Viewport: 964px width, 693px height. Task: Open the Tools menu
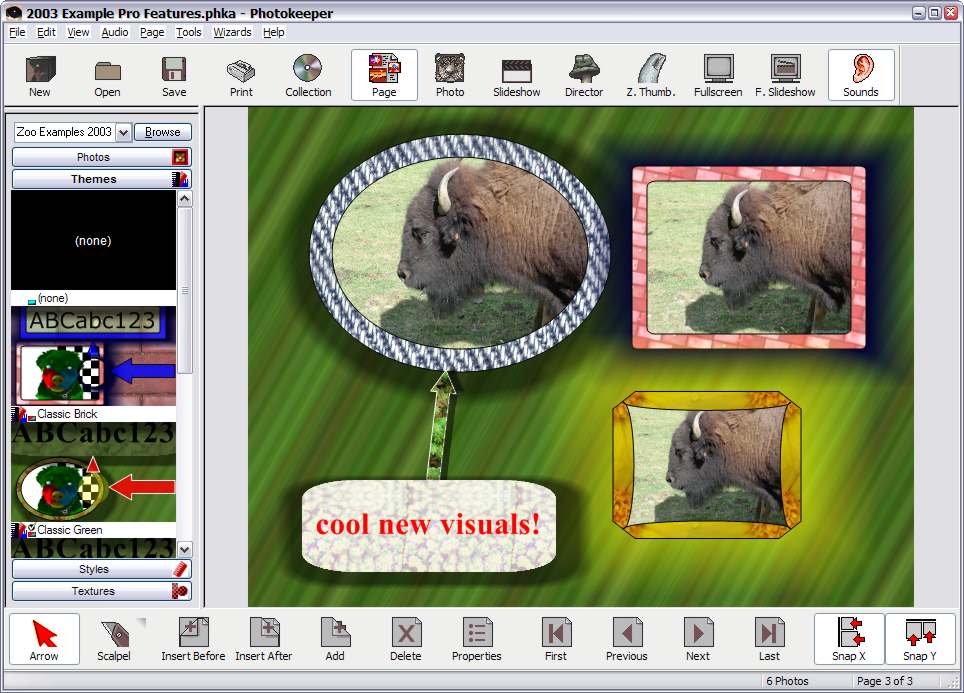(189, 32)
